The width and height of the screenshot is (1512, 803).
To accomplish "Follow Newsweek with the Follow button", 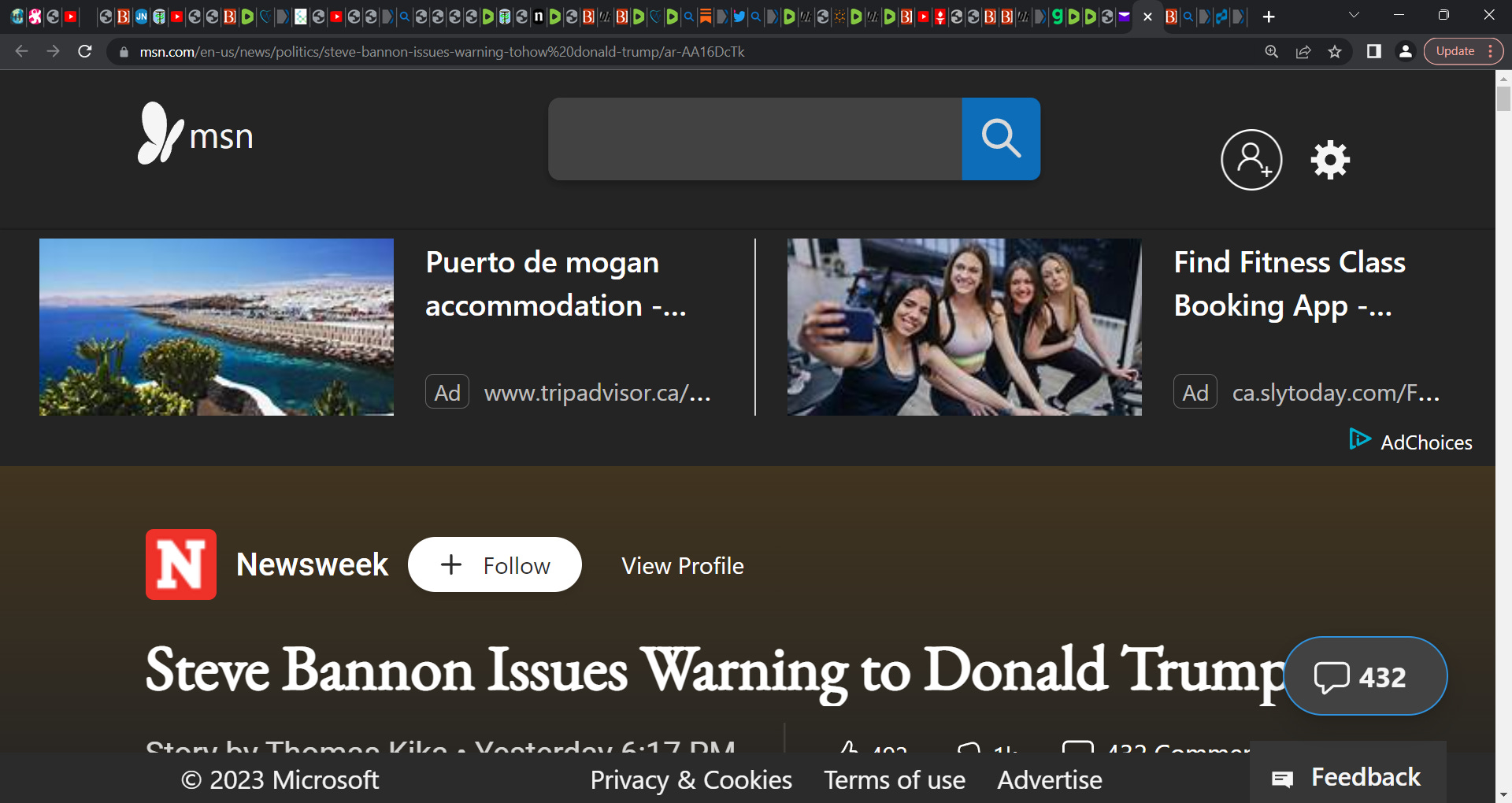I will pos(495,564).
